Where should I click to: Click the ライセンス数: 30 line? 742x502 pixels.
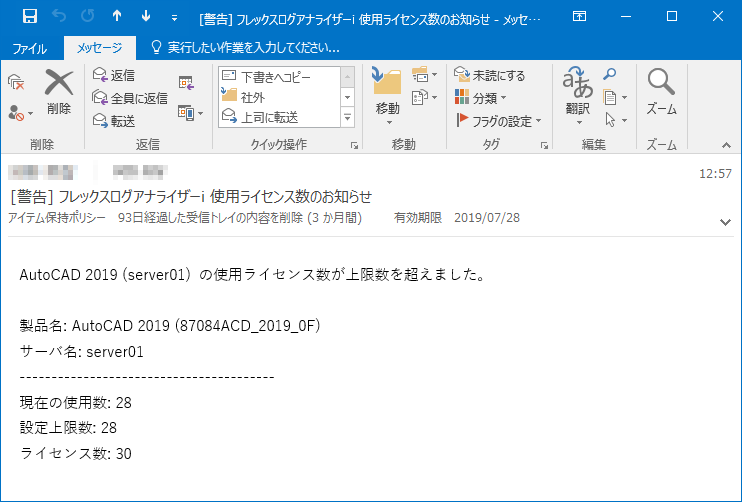[76, 453]
